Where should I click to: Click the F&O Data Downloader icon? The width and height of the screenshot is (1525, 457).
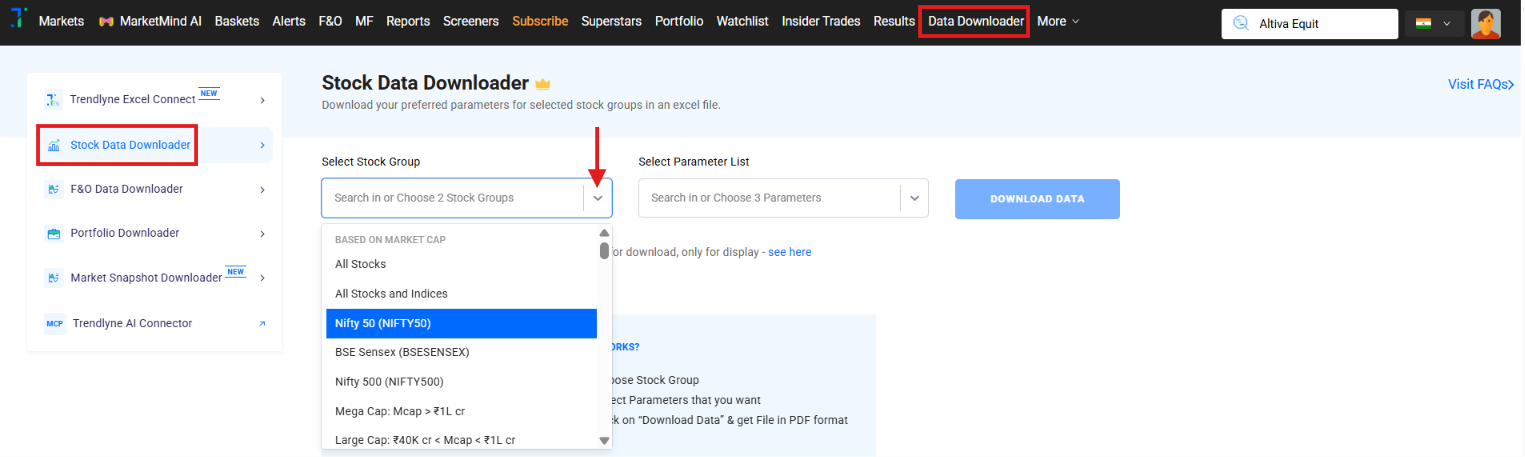click(53, 189)
